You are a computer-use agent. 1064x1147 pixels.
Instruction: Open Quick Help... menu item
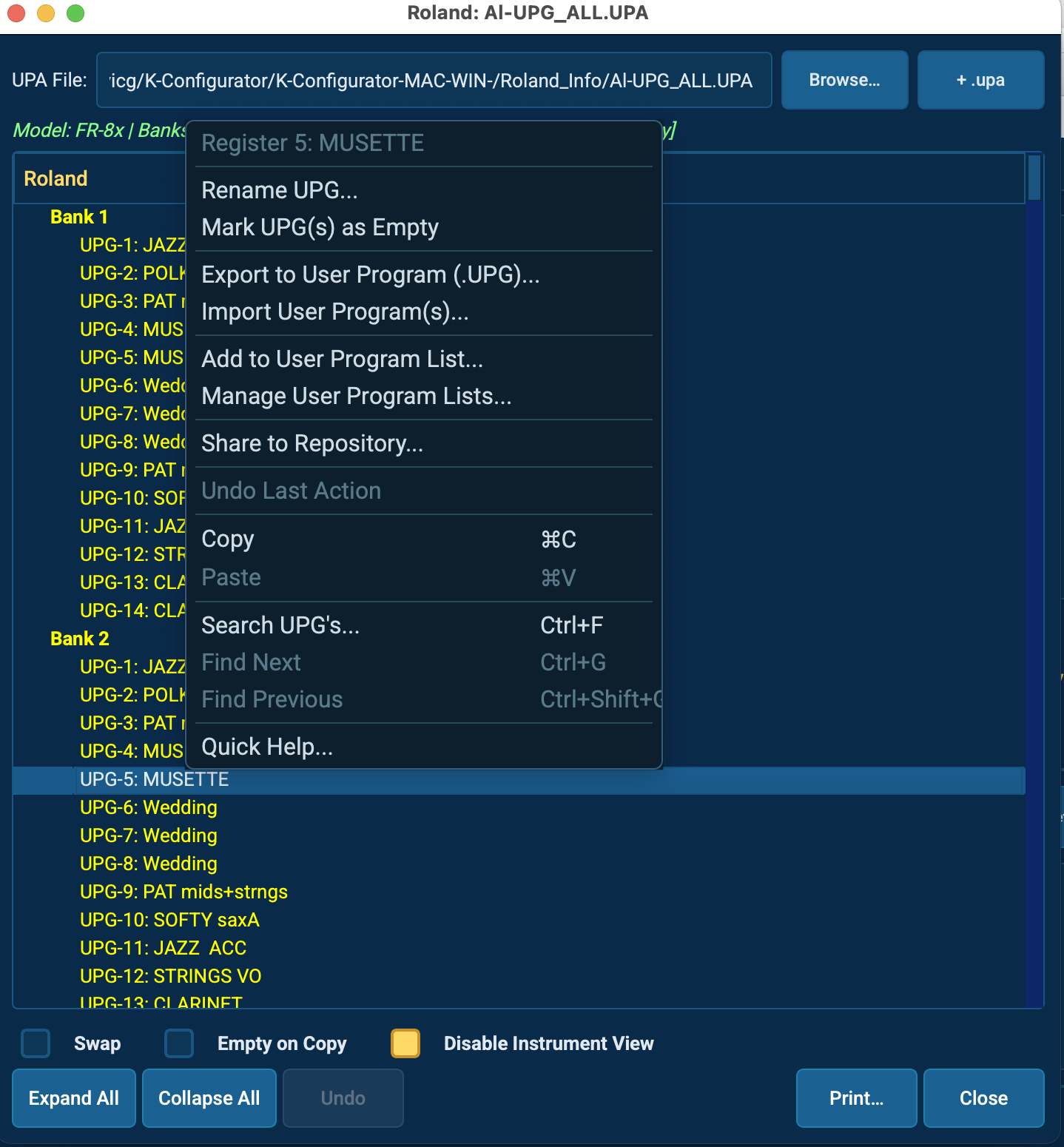tap(267, 747)
